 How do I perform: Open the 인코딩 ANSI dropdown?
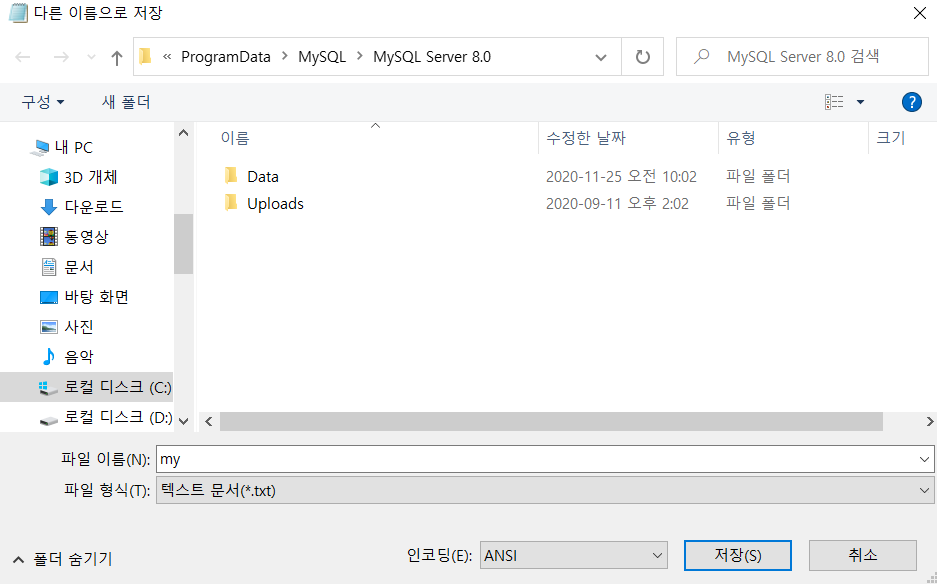(x=574, y=556)
